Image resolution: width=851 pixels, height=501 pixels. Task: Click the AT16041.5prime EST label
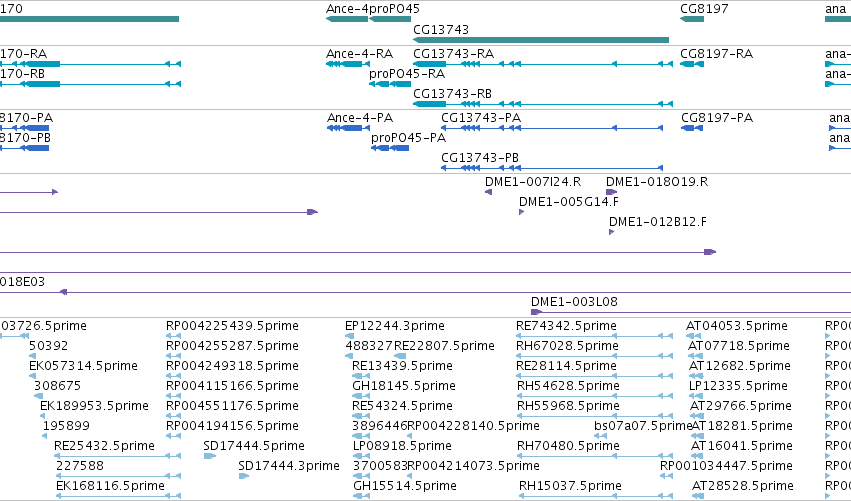coord(742,446)
